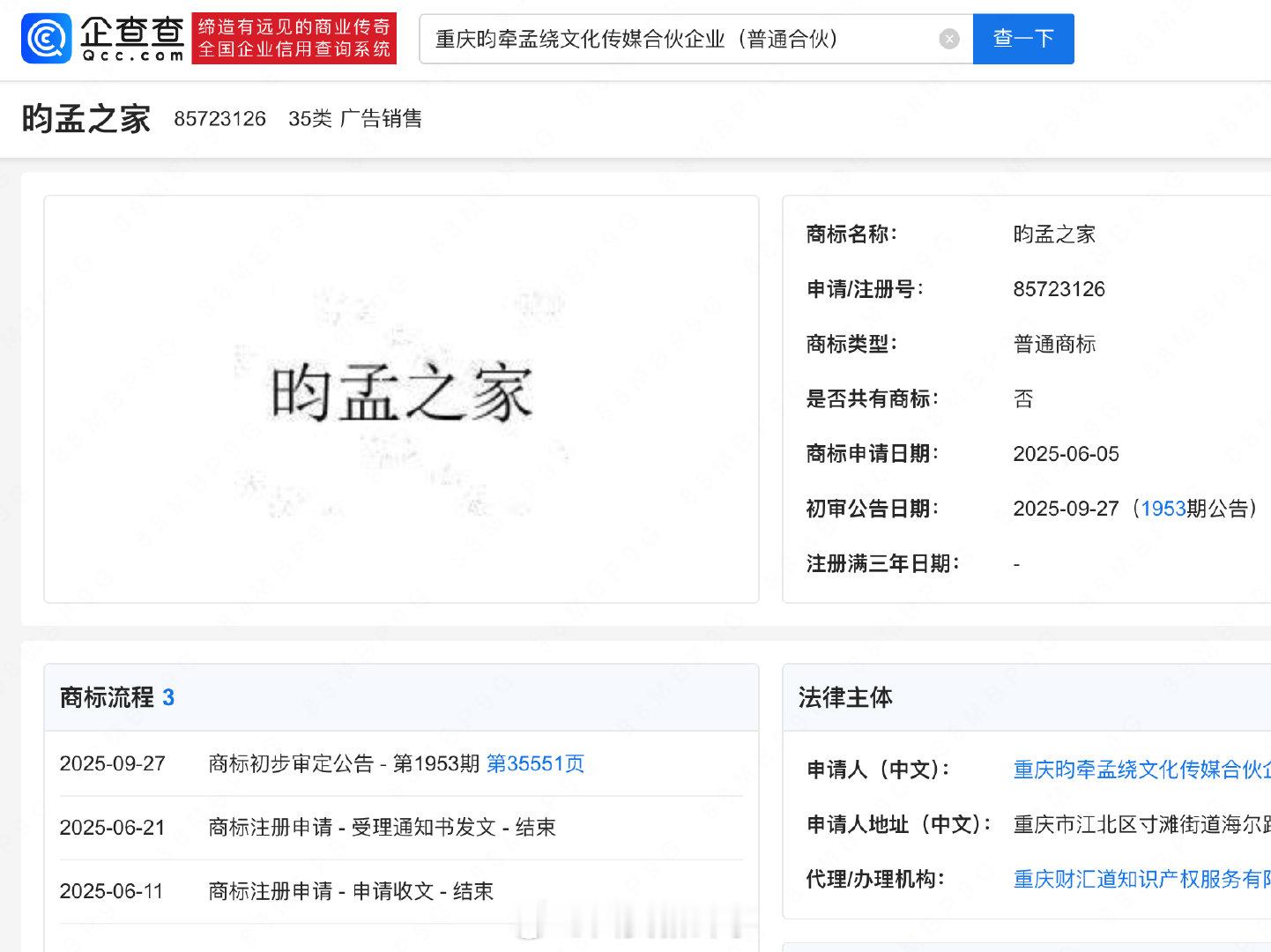Select the 2025-06-21 受理通知书发文 row

(401, 828)
